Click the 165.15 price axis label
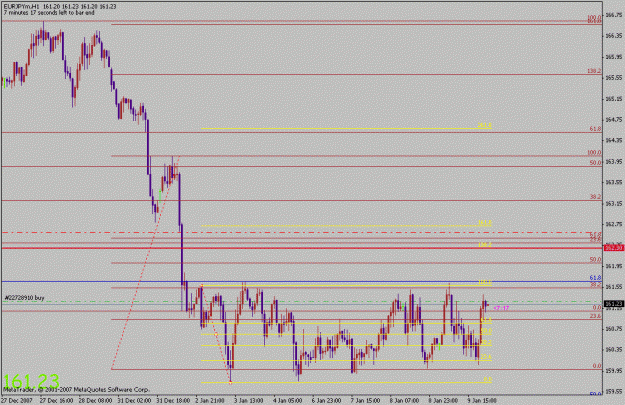This screenshot has width=625, height=405. 614,98
